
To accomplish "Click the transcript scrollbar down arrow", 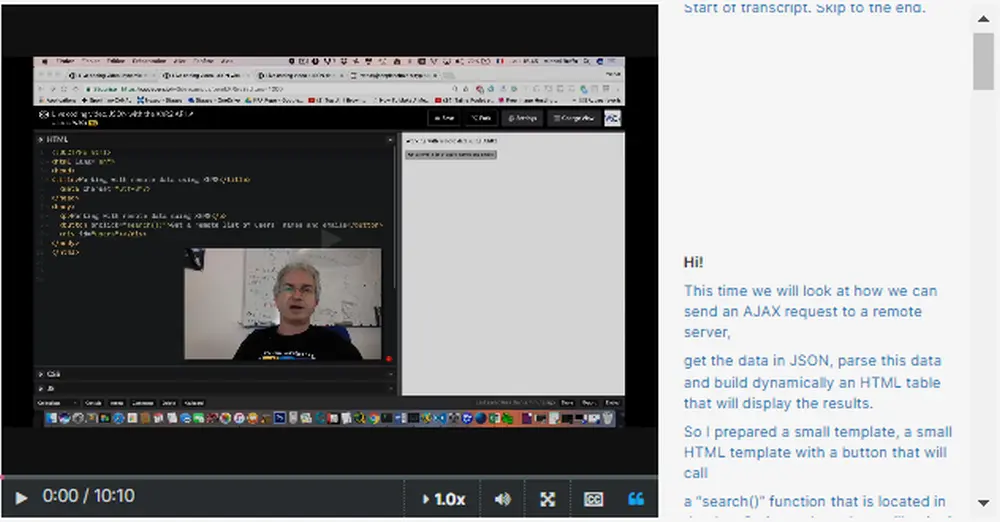I will point(983,503).
